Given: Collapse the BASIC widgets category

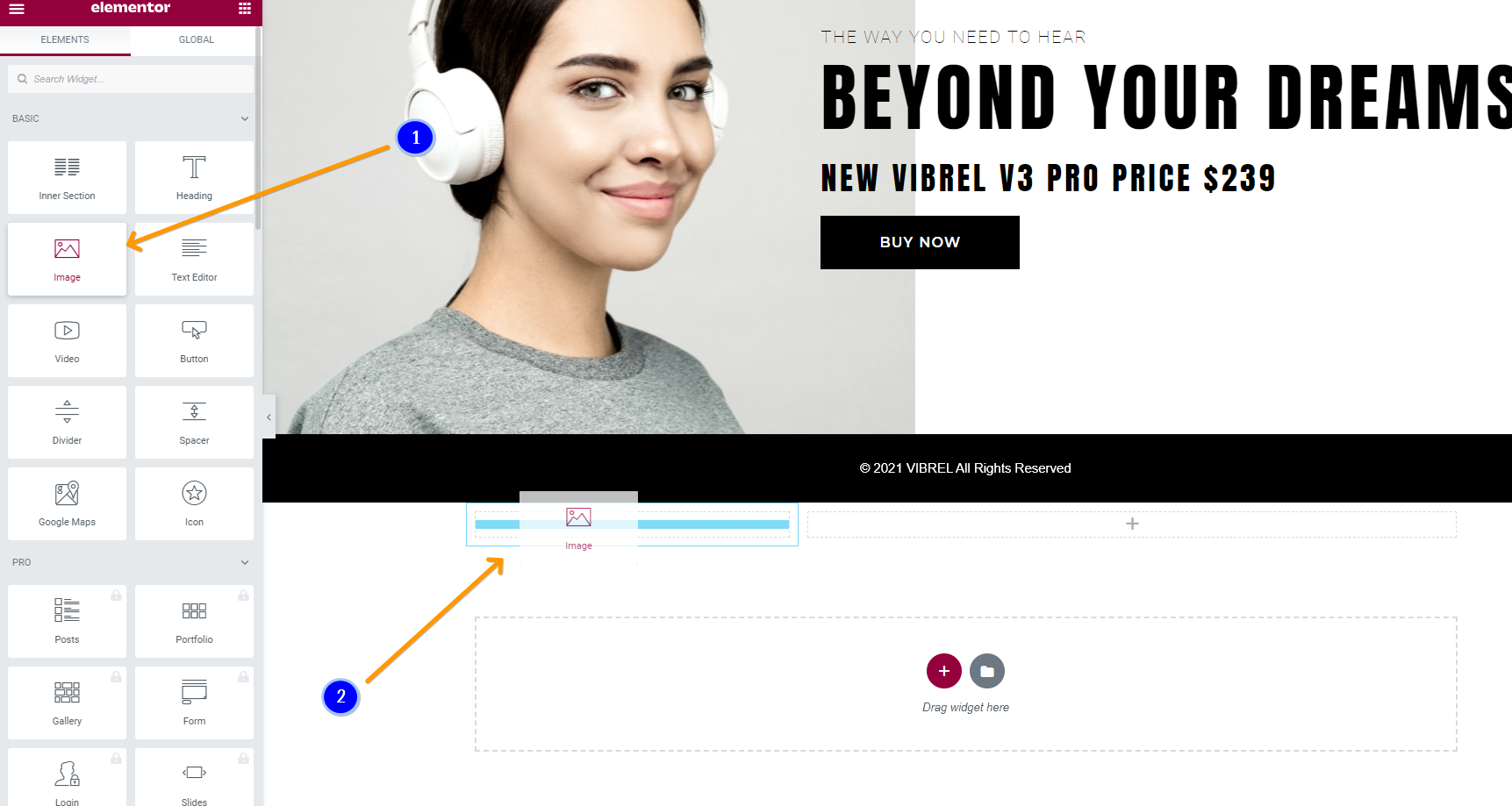Looking at the screenshot, I should pyautogui.click(x=245, y=118).
